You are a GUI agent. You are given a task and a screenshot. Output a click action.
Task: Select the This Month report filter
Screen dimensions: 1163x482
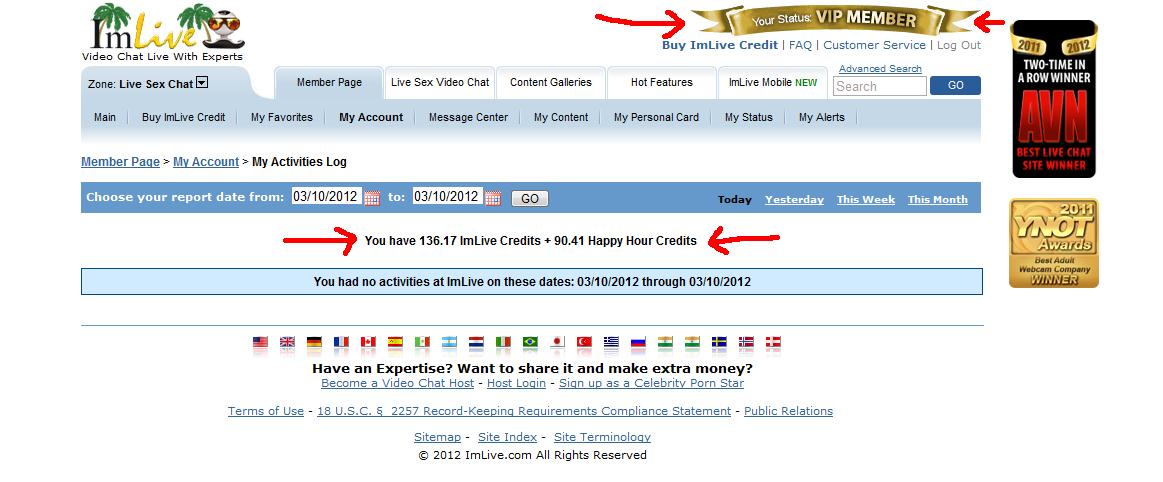click(938, 199)
